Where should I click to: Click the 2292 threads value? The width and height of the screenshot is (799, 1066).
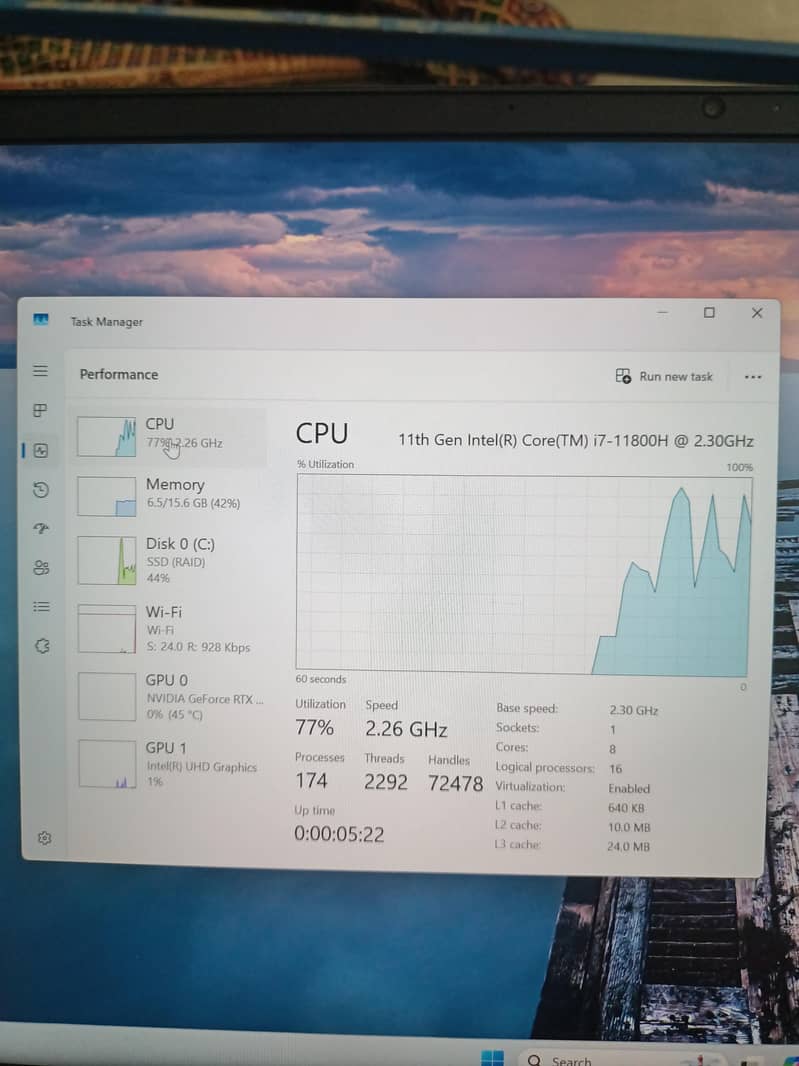point(386,782)
